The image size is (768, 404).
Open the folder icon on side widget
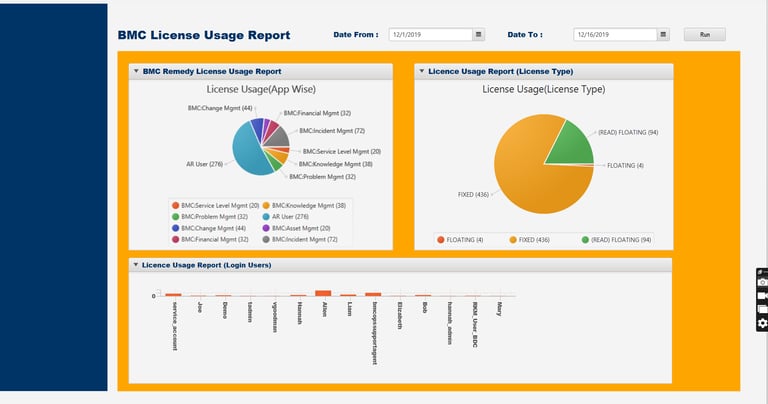762,309
